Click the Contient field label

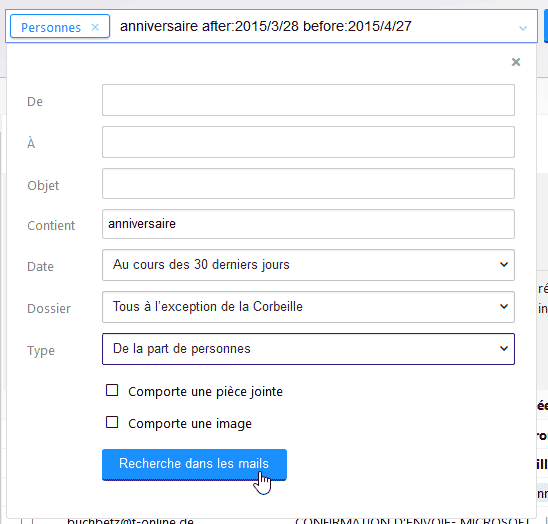51,225
